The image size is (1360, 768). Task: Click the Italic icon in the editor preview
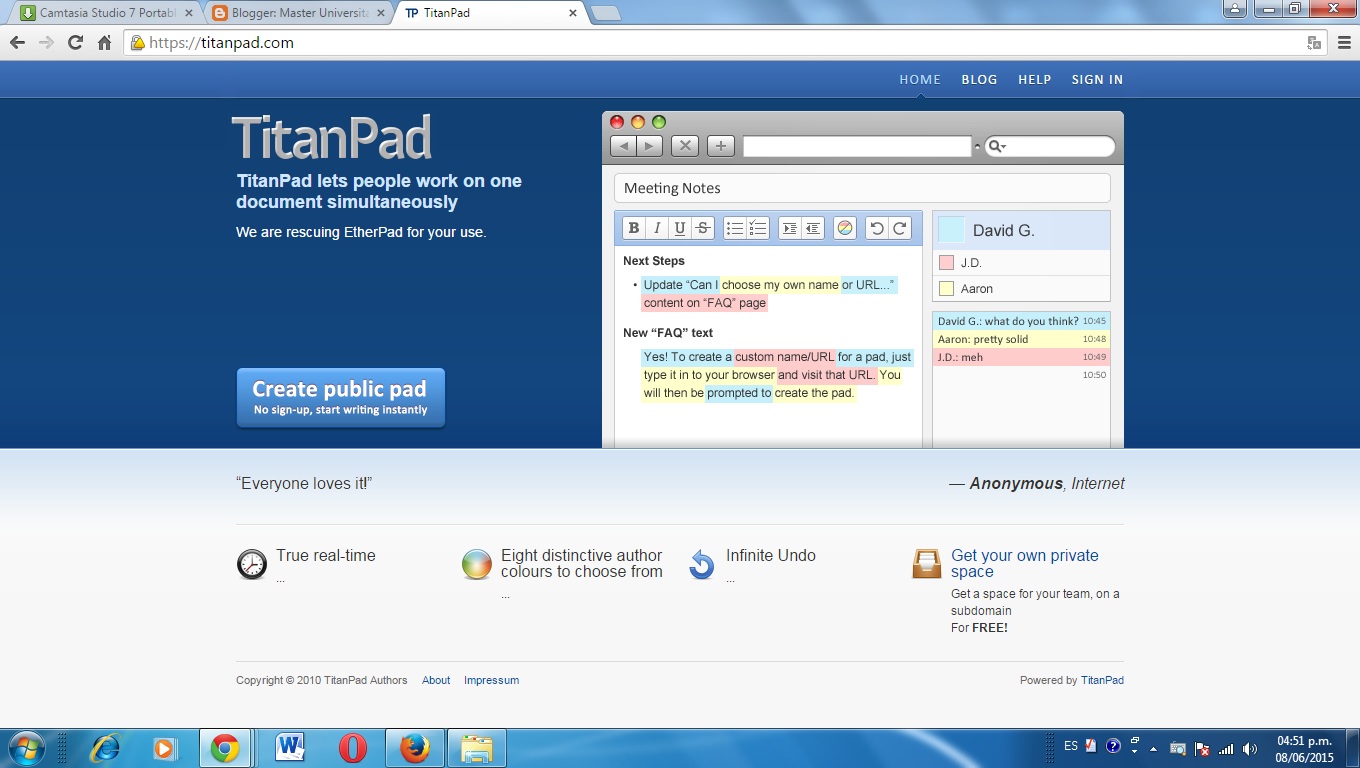(x=657, y=228)
